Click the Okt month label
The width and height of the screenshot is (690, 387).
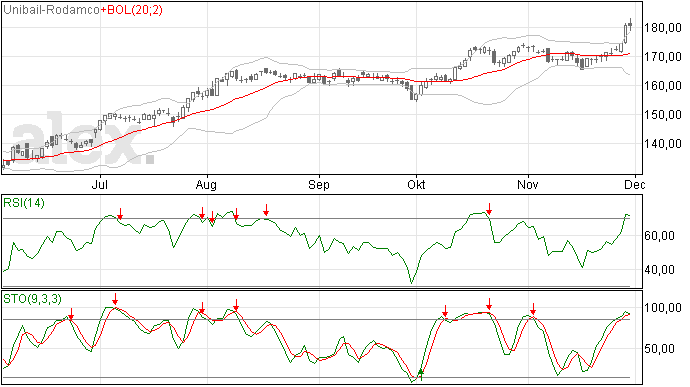click(x=416, y=184)
